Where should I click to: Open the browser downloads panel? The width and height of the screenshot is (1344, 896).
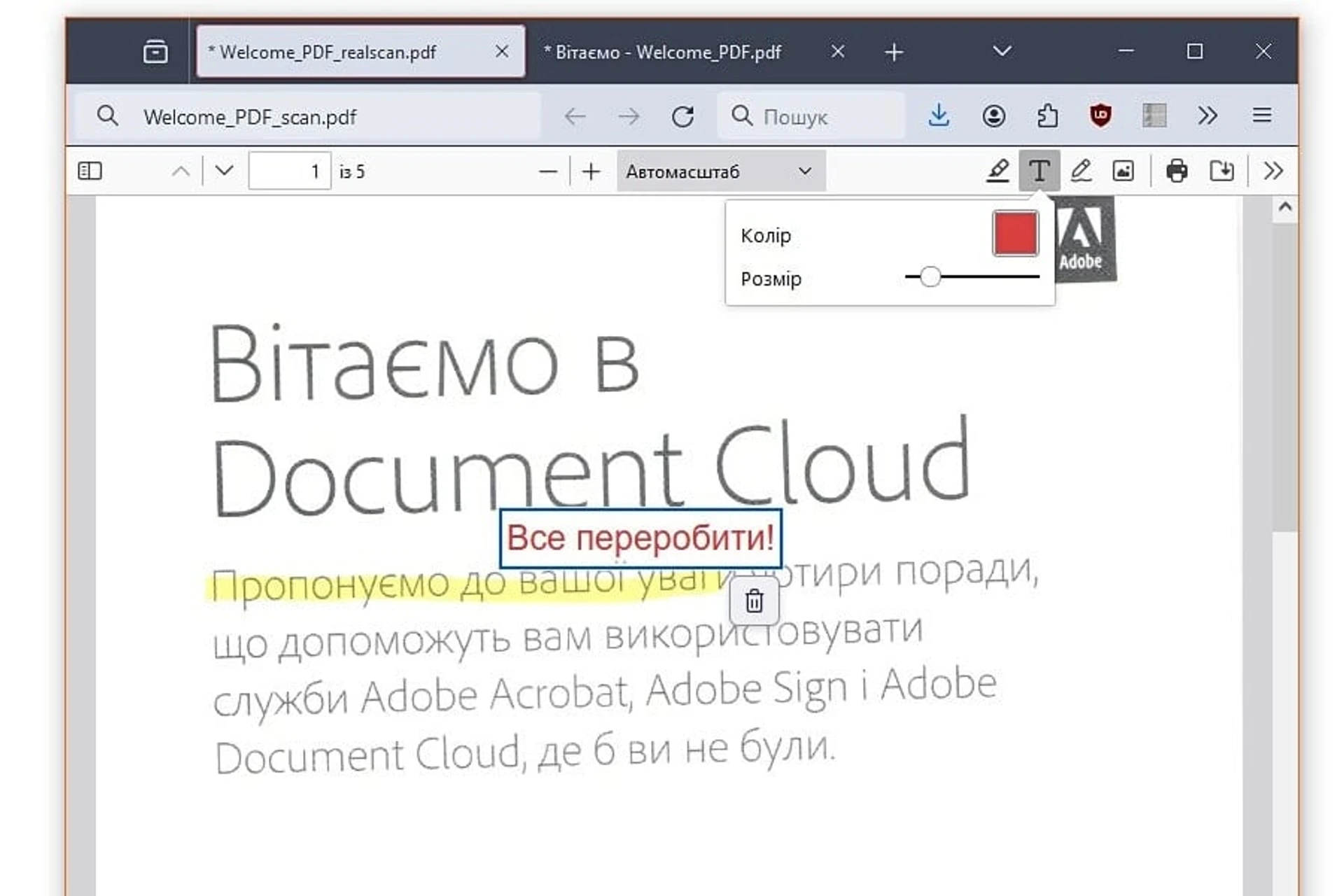[x=939, y=115]
